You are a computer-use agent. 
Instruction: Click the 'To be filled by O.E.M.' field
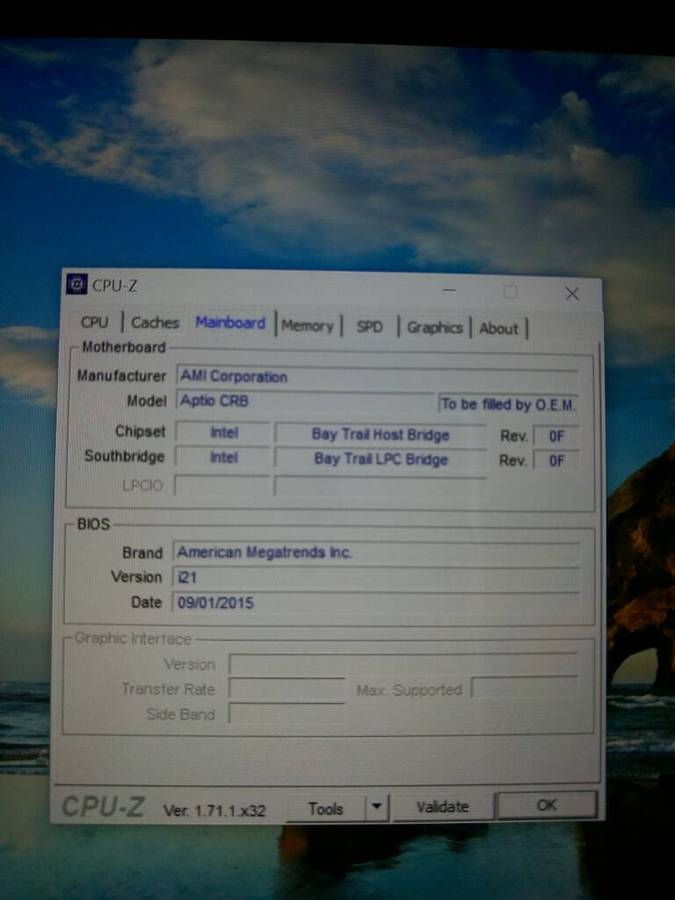point(507,405)
